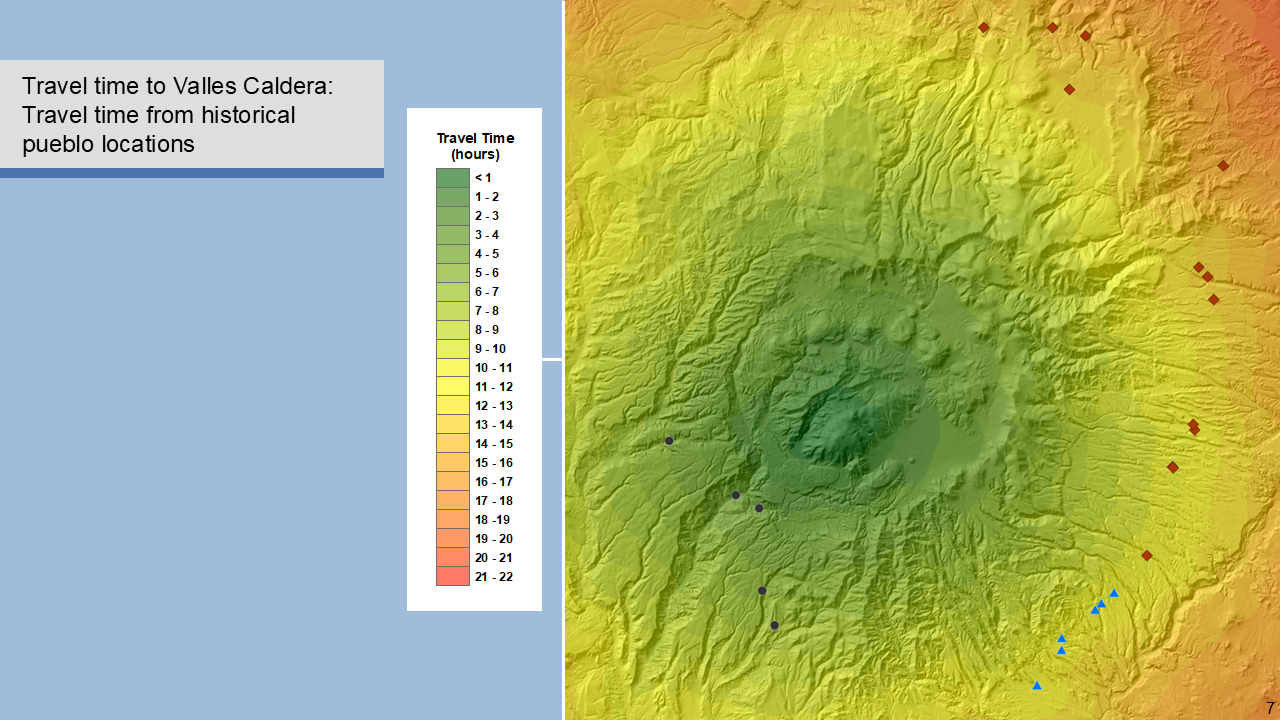Click the red swatch beside '21 - 22'
The height and width of the screenshot is (720, 1280).
[453, 577]
